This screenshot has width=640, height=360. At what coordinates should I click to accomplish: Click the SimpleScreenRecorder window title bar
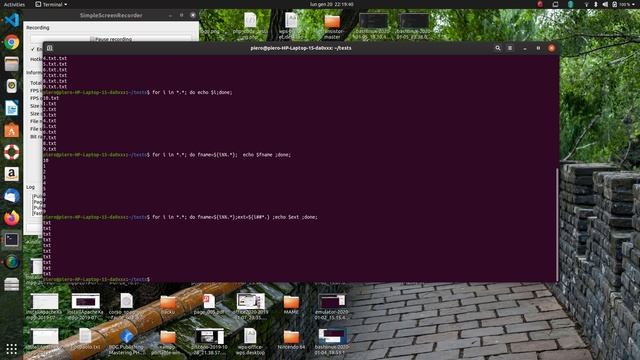point(111,16)
